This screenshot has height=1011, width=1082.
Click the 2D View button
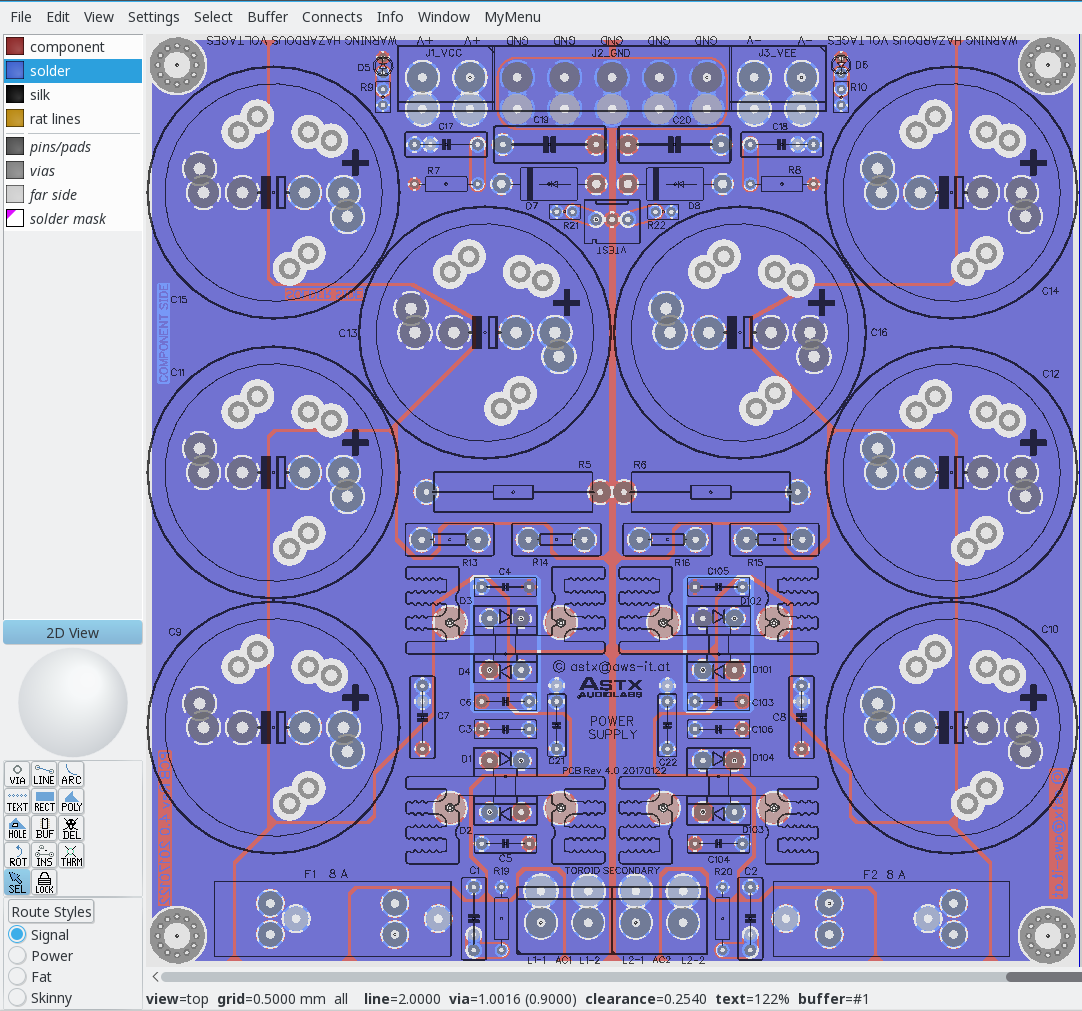pyautogui.click(x=72, y=633)
